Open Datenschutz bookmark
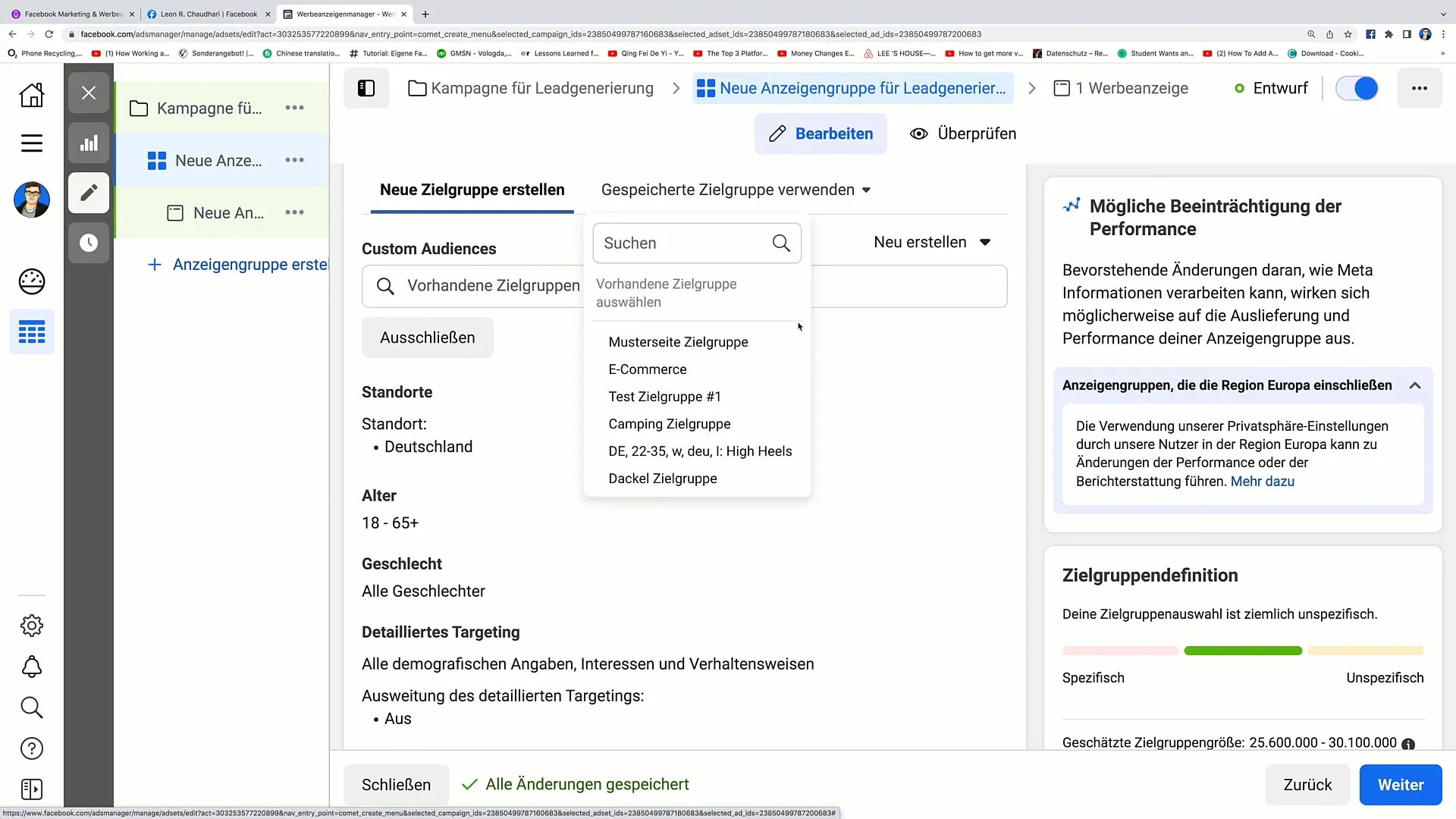Screen dimensions: 1456x819 [x=1070, y=53]
